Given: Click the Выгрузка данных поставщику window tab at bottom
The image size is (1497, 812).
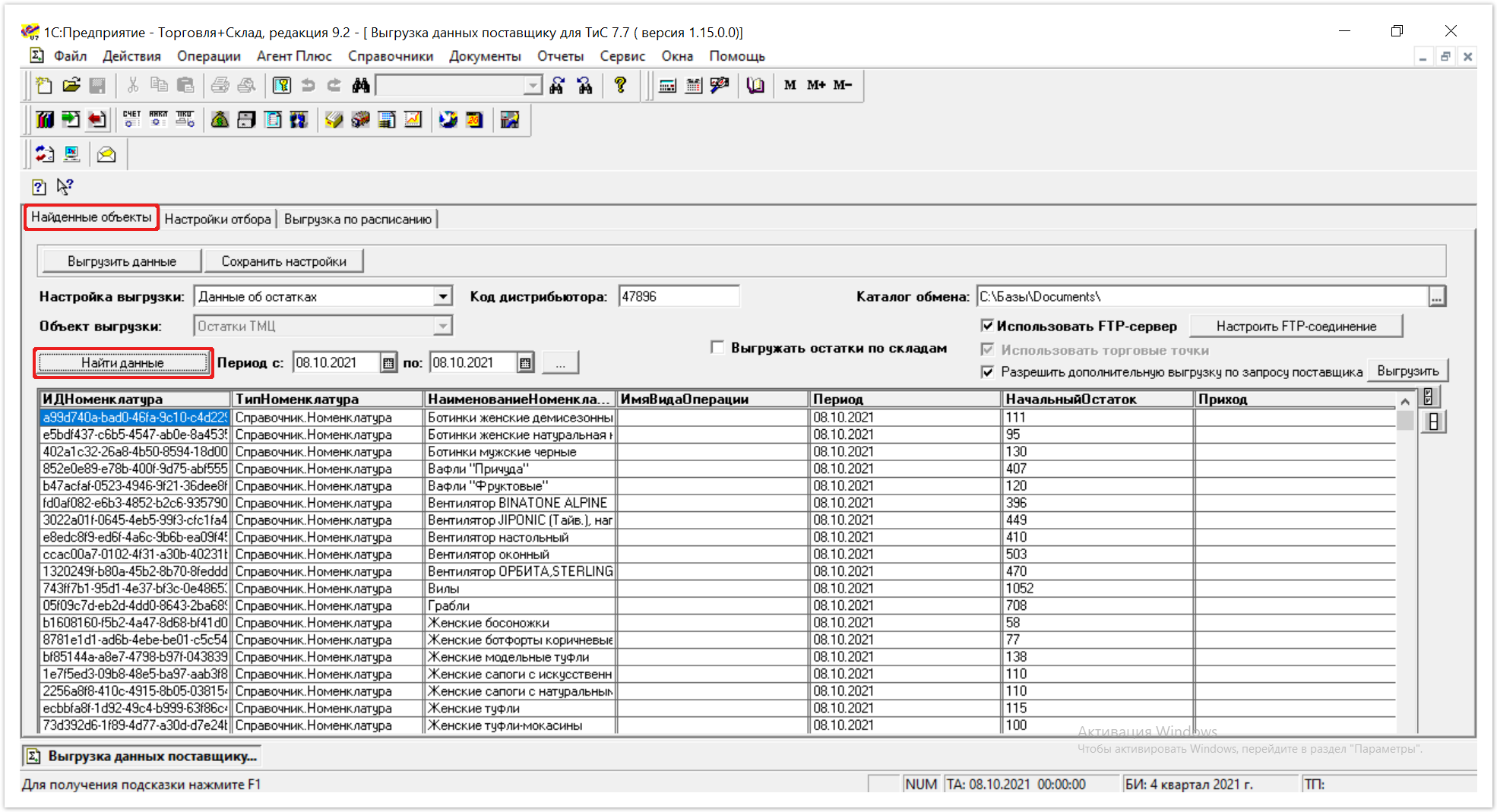Looking at the screenshot, I should point(143,757).
